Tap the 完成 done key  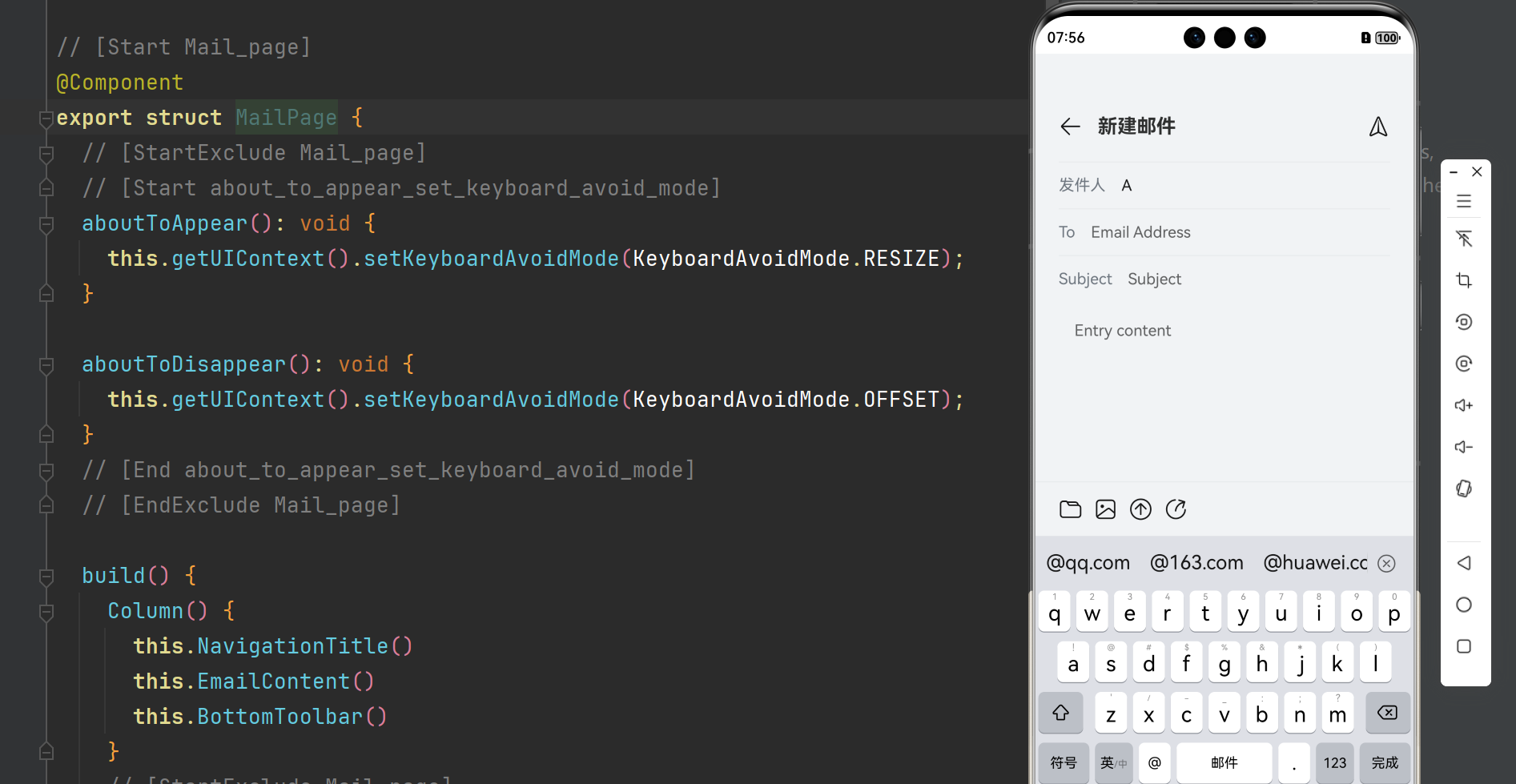pos(1385,763)
